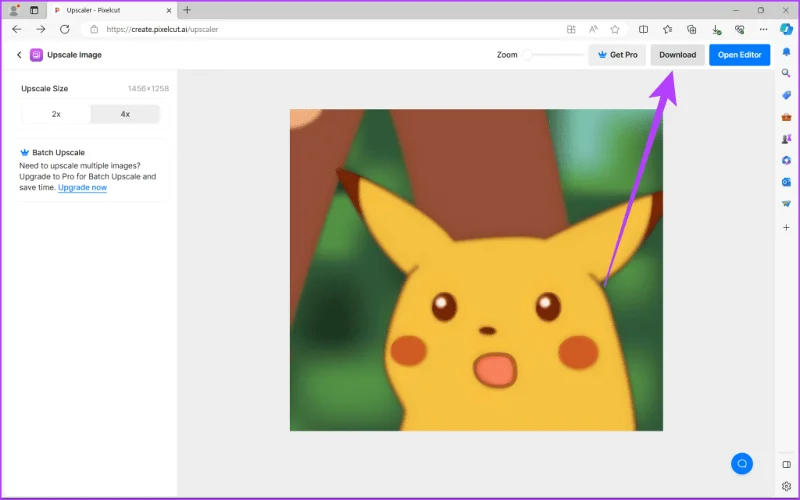Click the Open Editor button
The image size is (800, 500).
click(x=739, y=55)
